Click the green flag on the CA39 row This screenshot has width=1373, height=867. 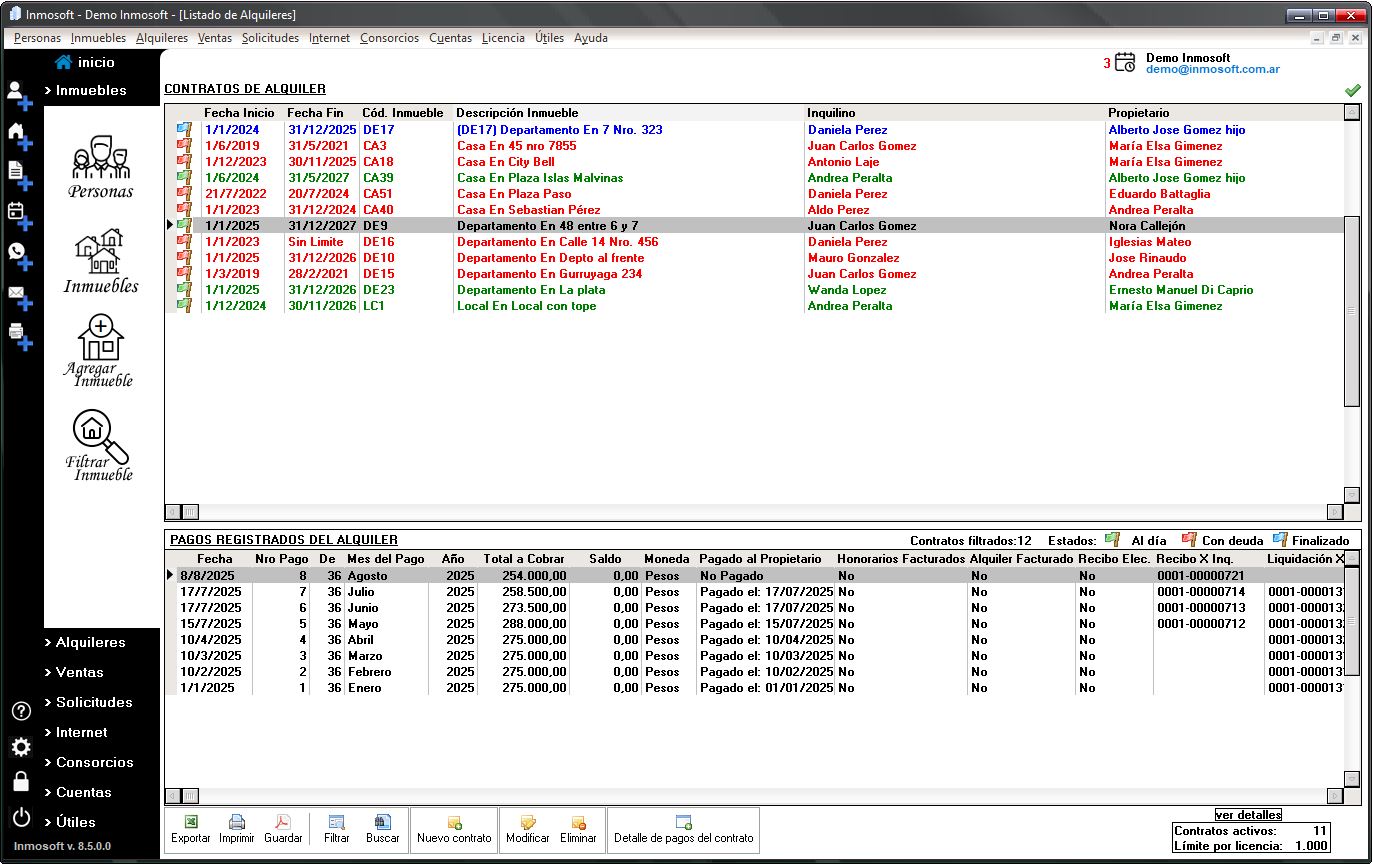pyautogui.click(x=184, y=177)
